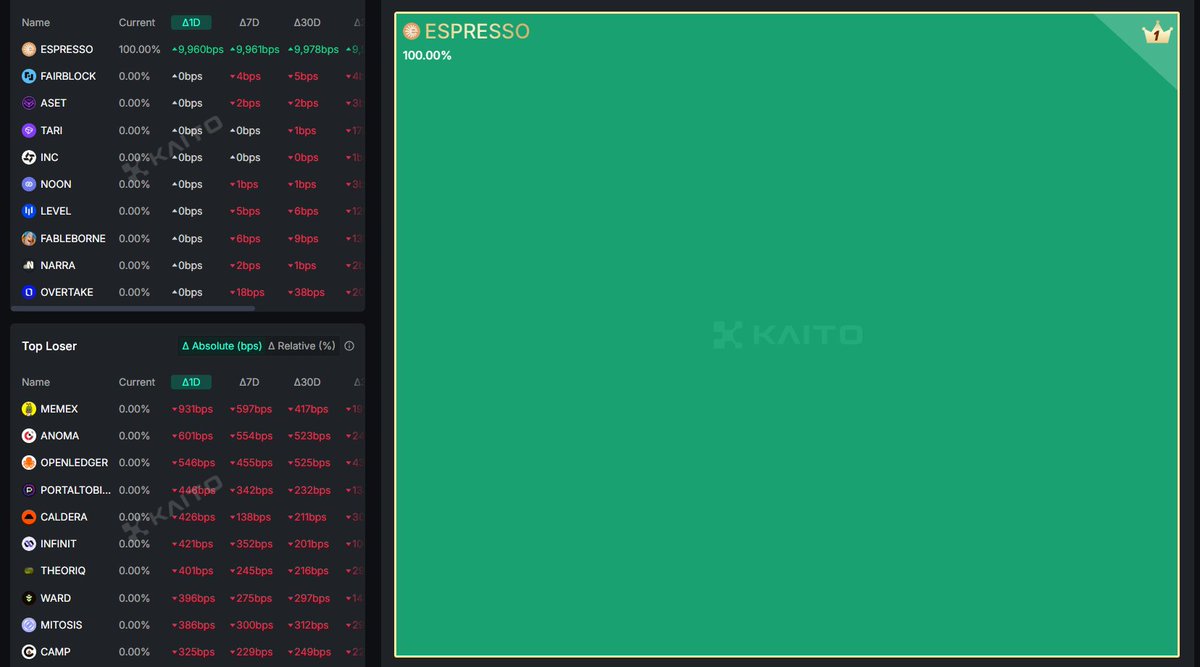This screenshot has width=1200, height=667.
Task: Click the ASET project icon
Action: pos(29,103)
